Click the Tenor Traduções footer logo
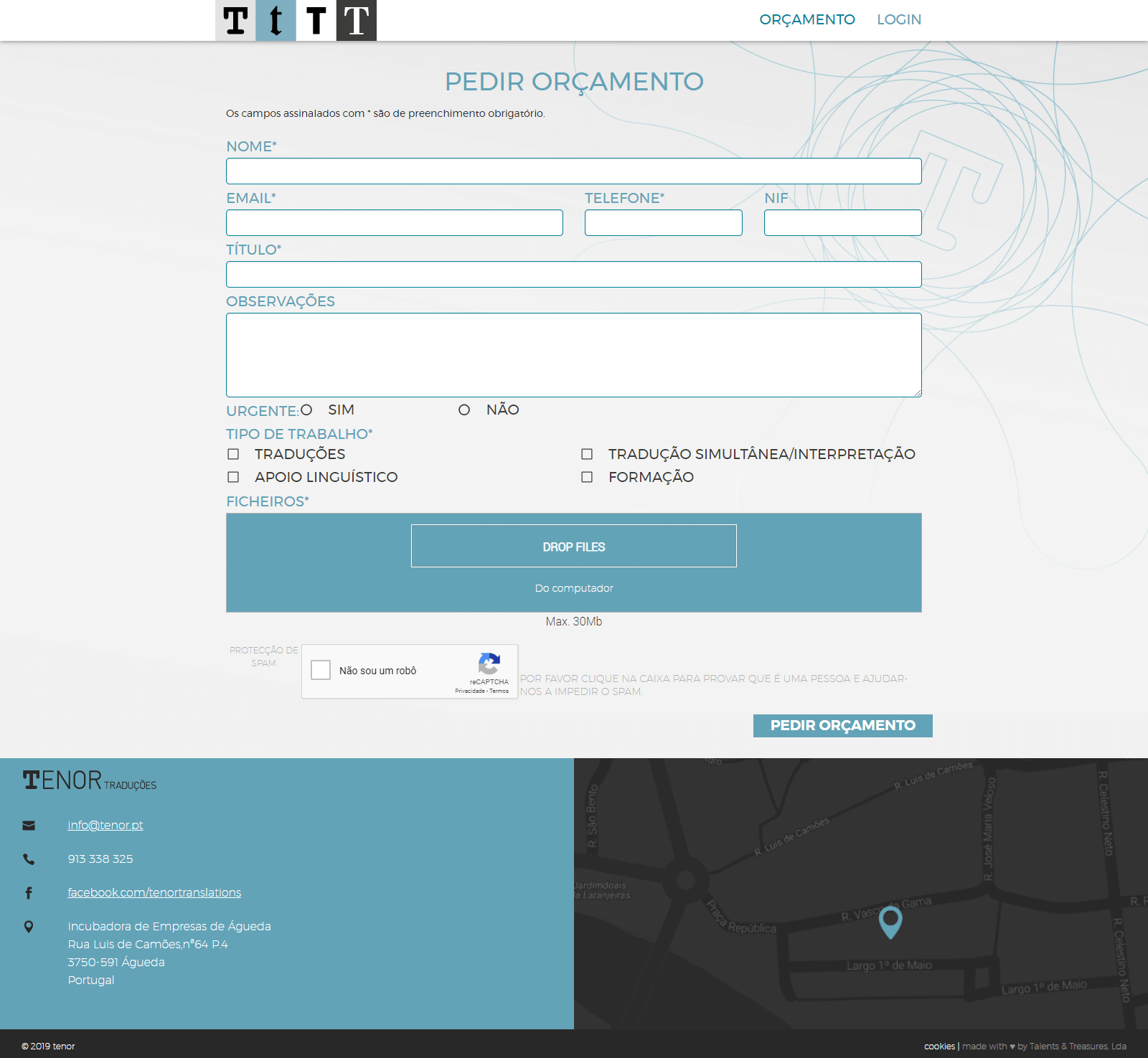Image resolution: width=1148 pixels, height=1058 pixels. point(89,781)
